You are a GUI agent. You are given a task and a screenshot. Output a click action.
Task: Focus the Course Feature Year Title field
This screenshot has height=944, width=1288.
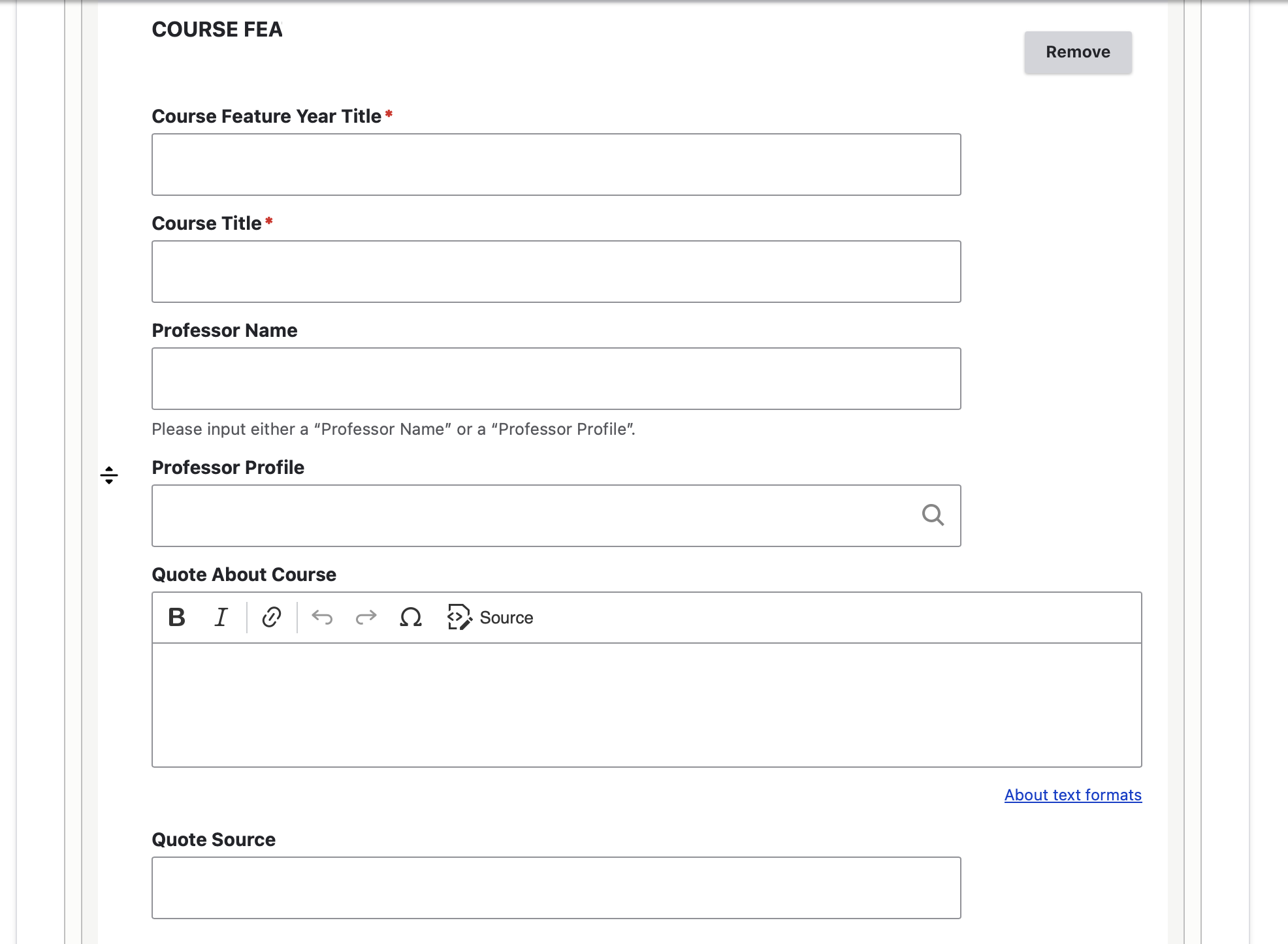(556, 165)
